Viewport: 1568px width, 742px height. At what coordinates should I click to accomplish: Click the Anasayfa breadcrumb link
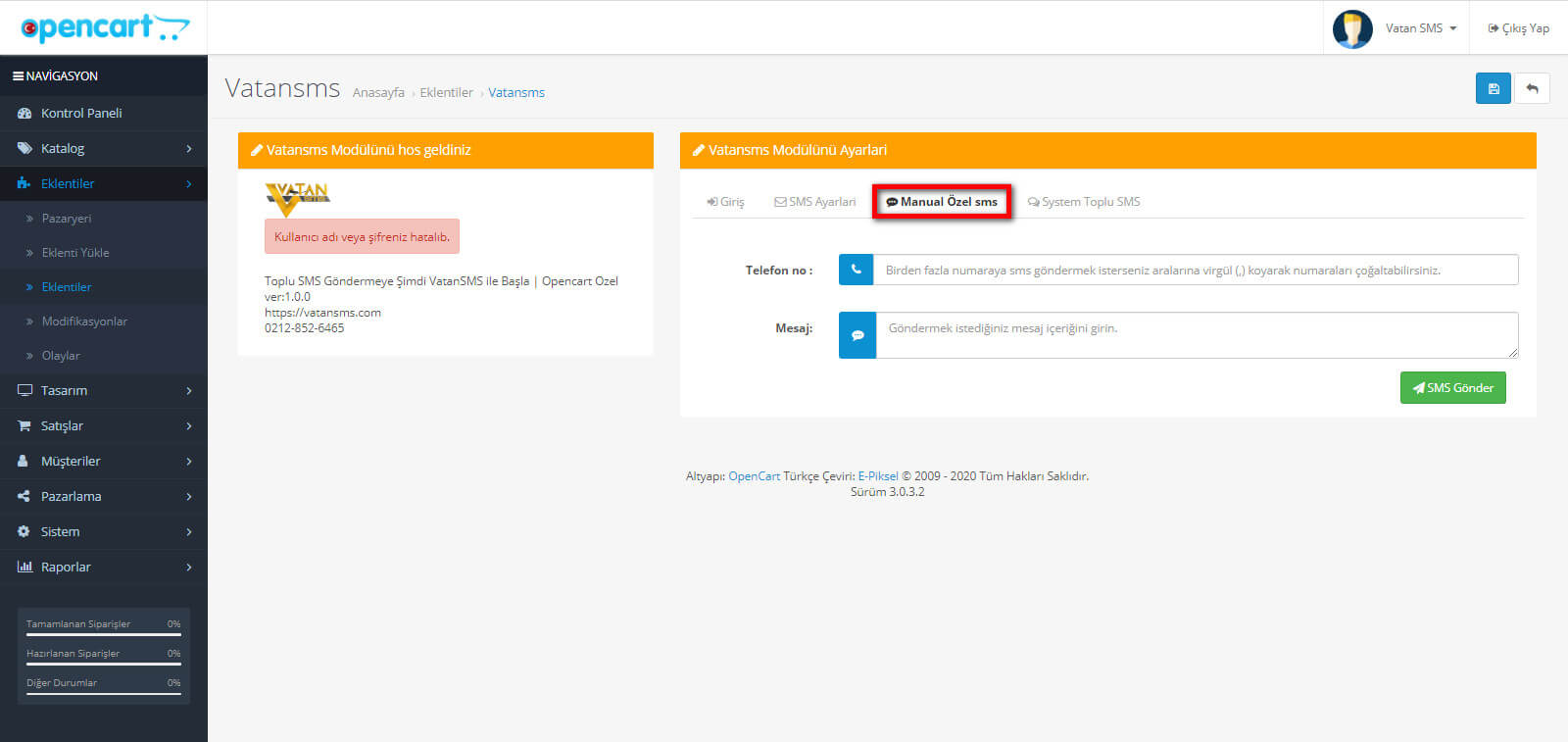point(378,92)
